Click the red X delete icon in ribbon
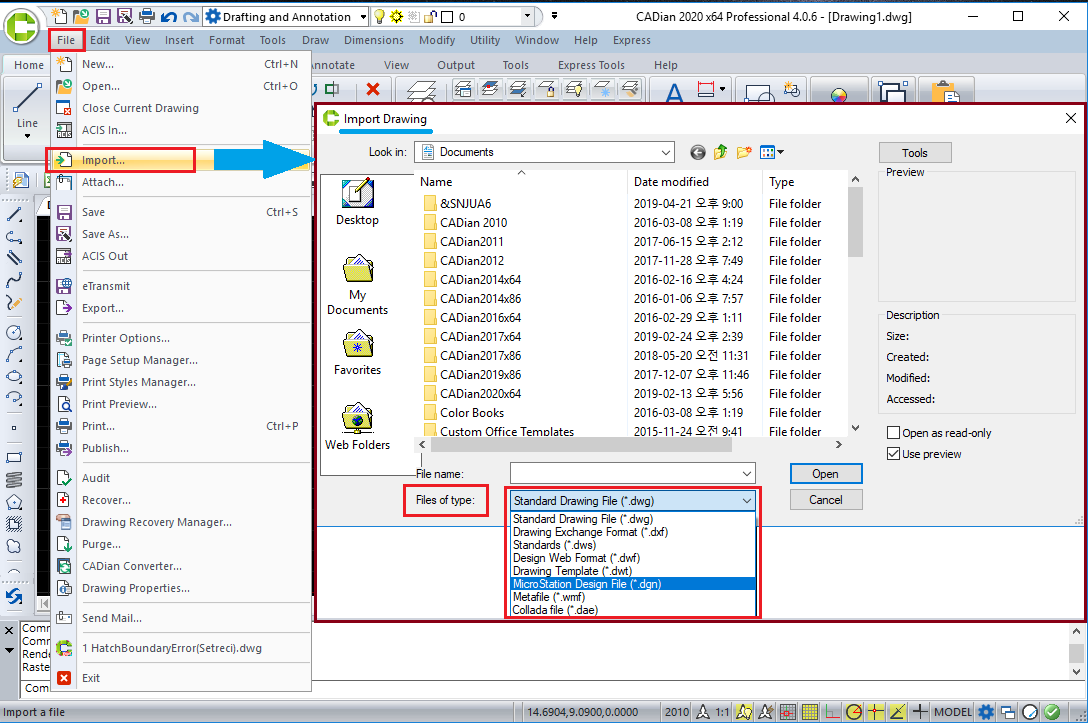The width and height of the screenshot is (1088, 723). (373, 89)
